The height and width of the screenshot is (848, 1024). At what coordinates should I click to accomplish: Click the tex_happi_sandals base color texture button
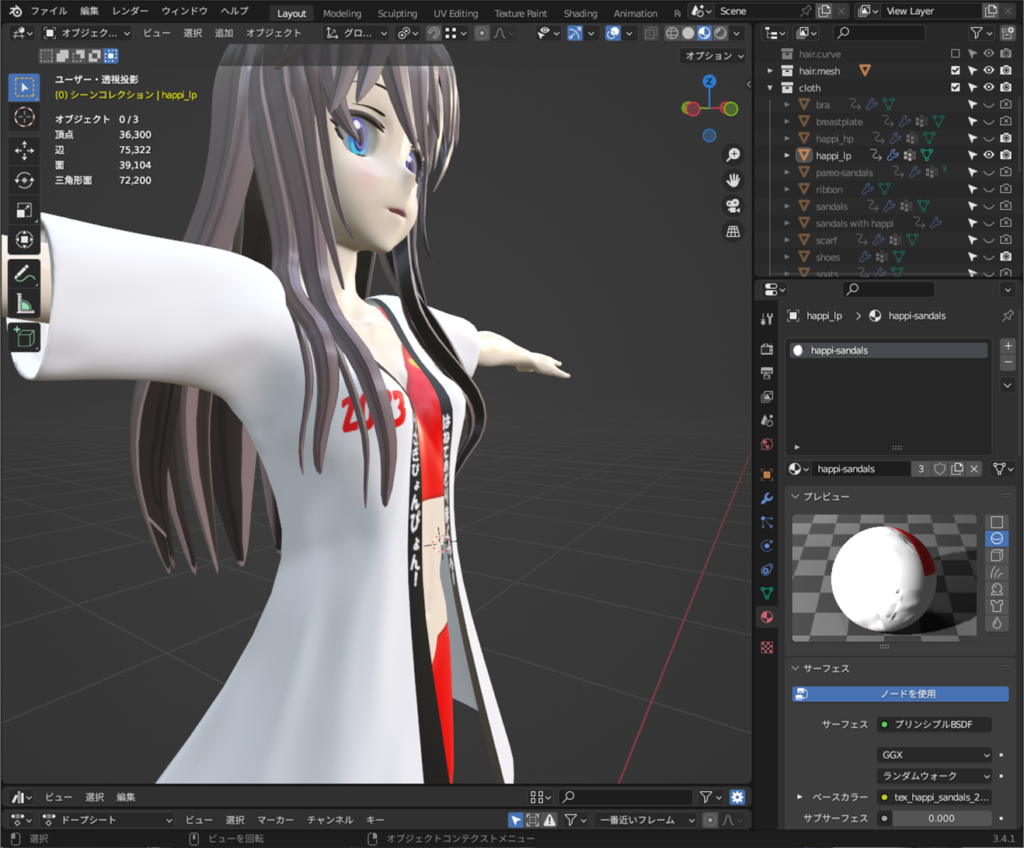934,797
